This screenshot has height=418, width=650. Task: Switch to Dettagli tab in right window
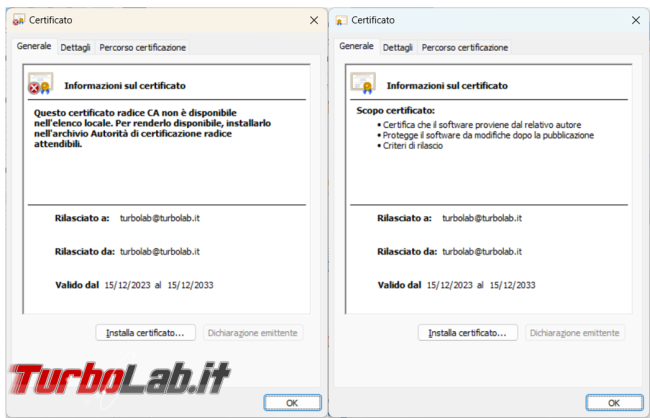(398, 47)
